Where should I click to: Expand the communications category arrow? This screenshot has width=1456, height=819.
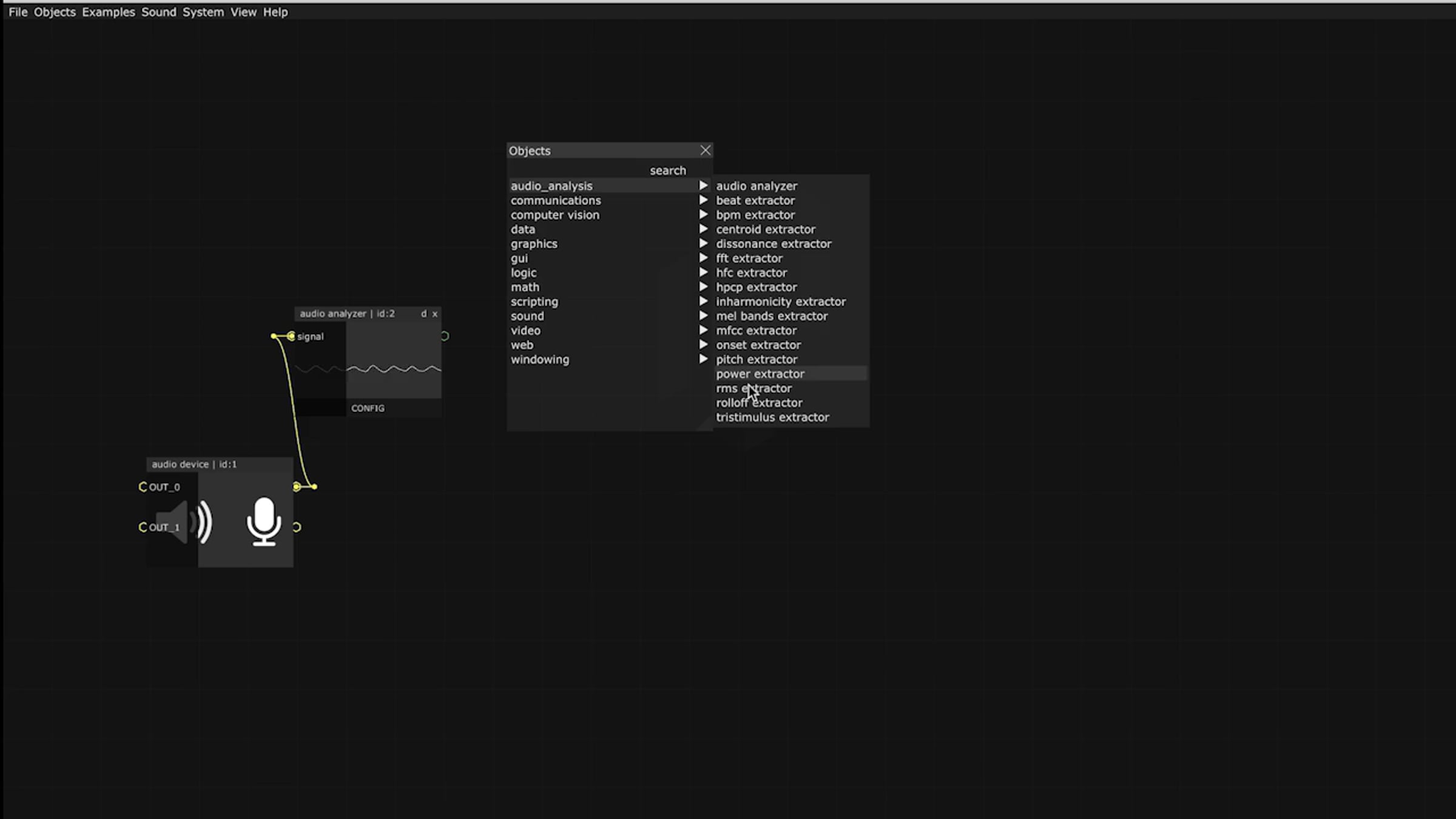703,200
